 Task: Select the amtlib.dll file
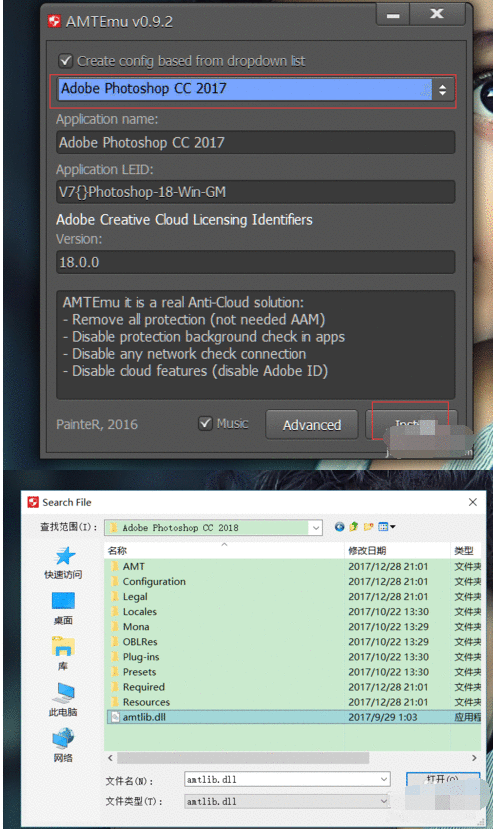pyautogui.click(x=295, y=717)
